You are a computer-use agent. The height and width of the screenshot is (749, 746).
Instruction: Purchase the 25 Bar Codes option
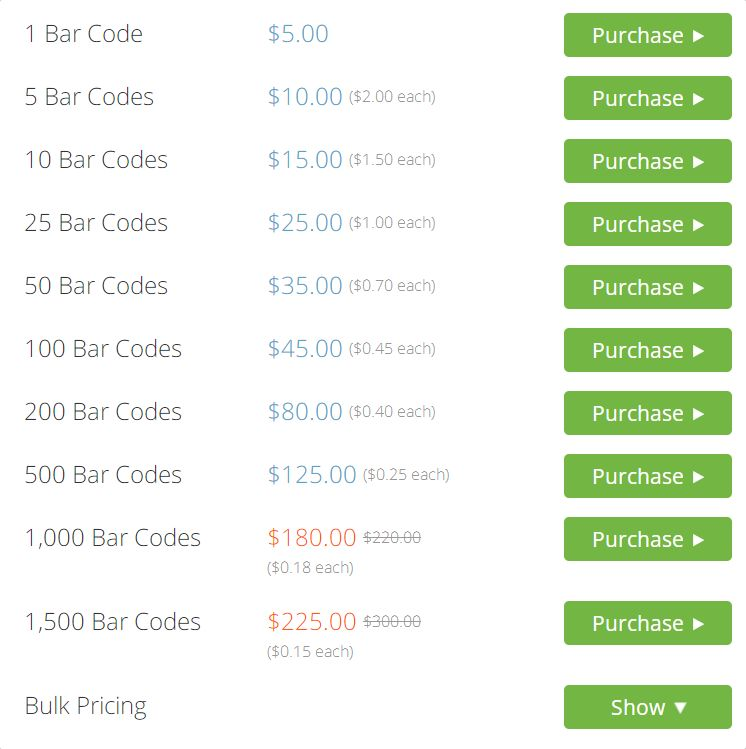647,224
